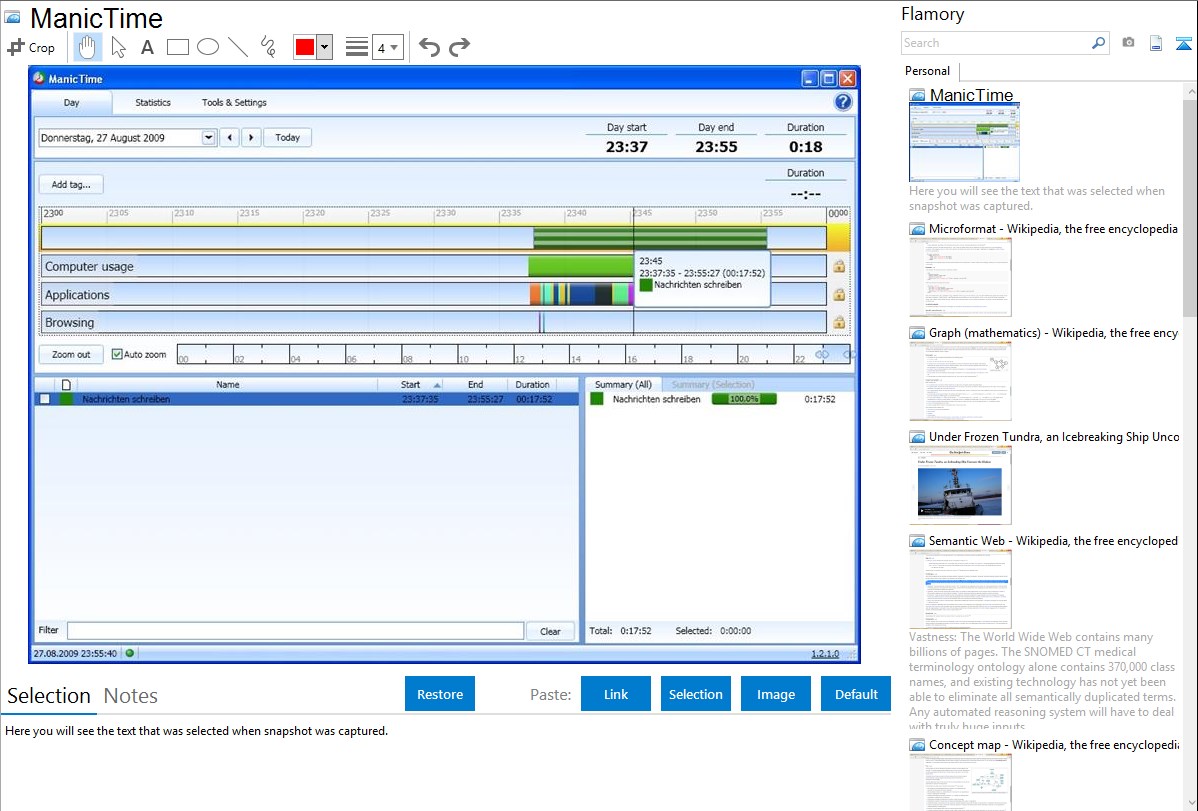The width and height of the screenshot is (1198, 811).
Task: Click the Add tag... button
Action: [x=71, y=184]
